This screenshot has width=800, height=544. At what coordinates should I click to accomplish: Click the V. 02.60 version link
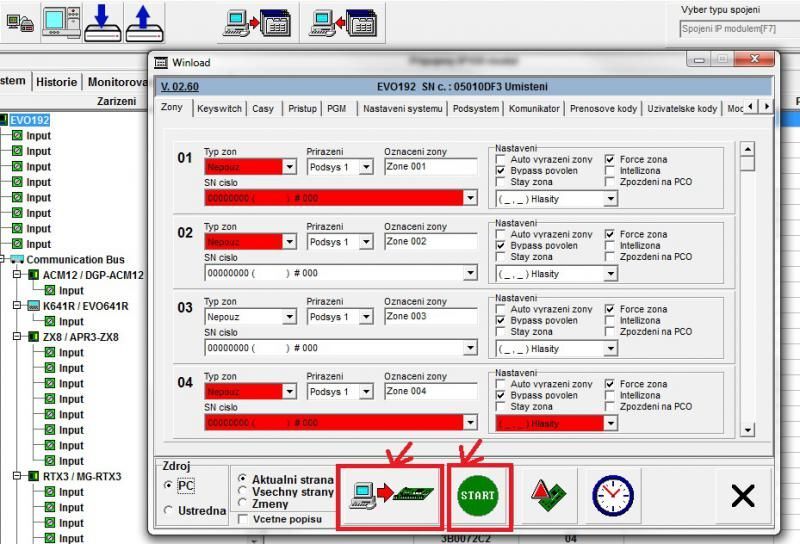pyautogui.click(x=180, y=87)
